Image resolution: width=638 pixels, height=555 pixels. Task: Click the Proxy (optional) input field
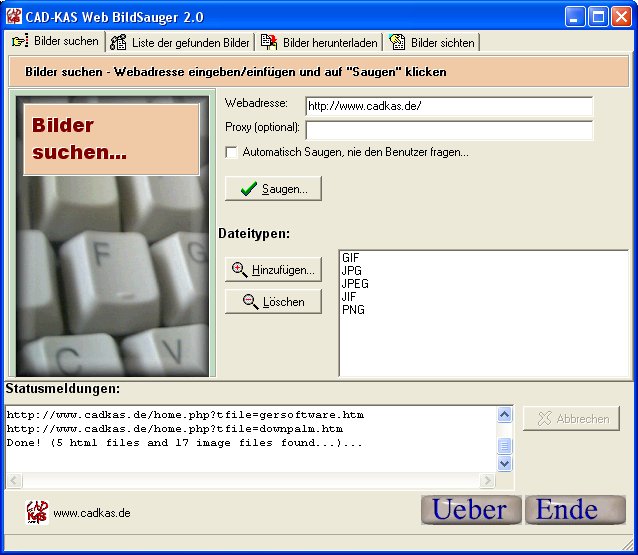448,130
